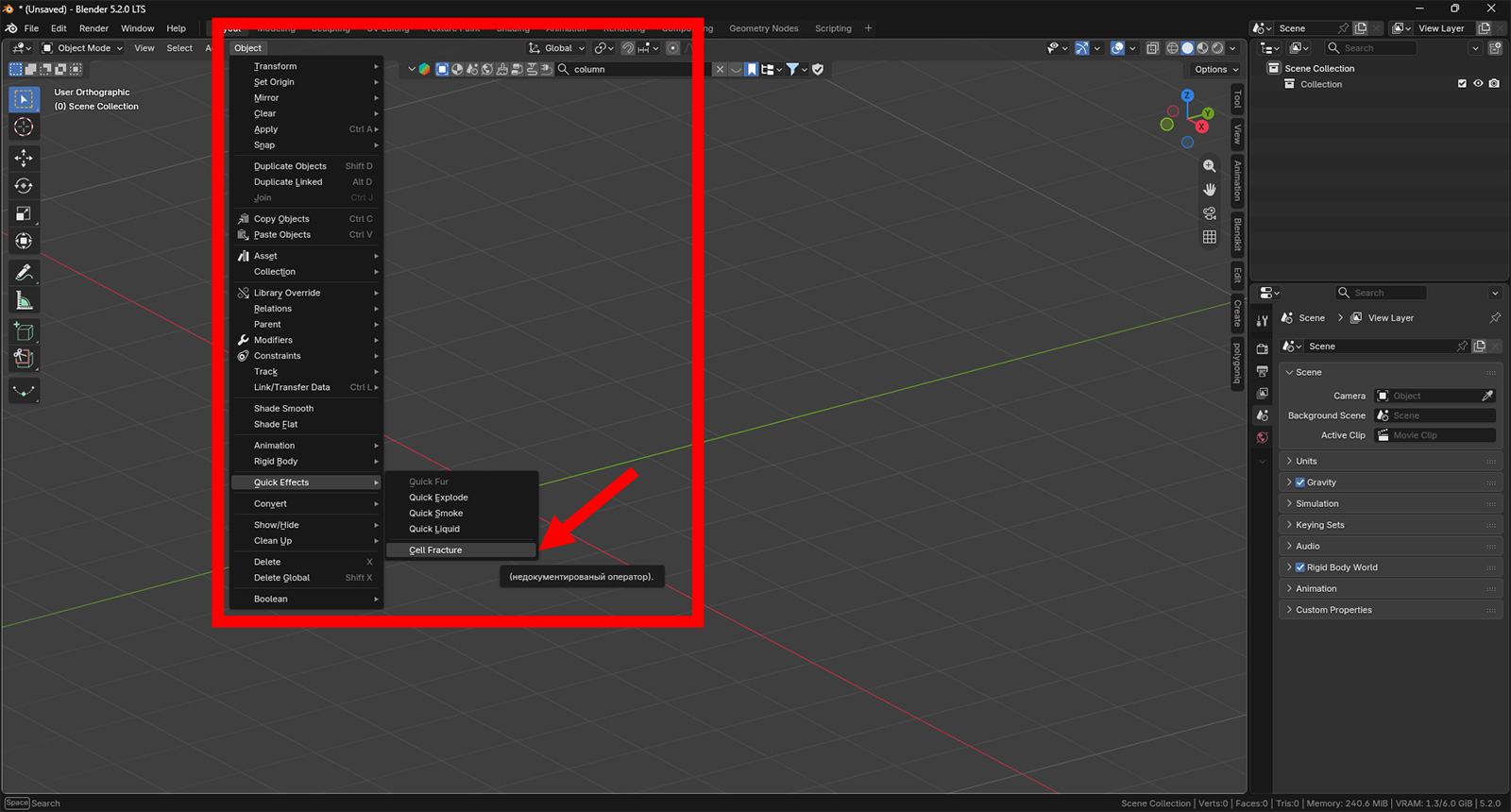Open the Output properties tab icon
The width and height of the screenshot is (1511, 812).
1263,371
